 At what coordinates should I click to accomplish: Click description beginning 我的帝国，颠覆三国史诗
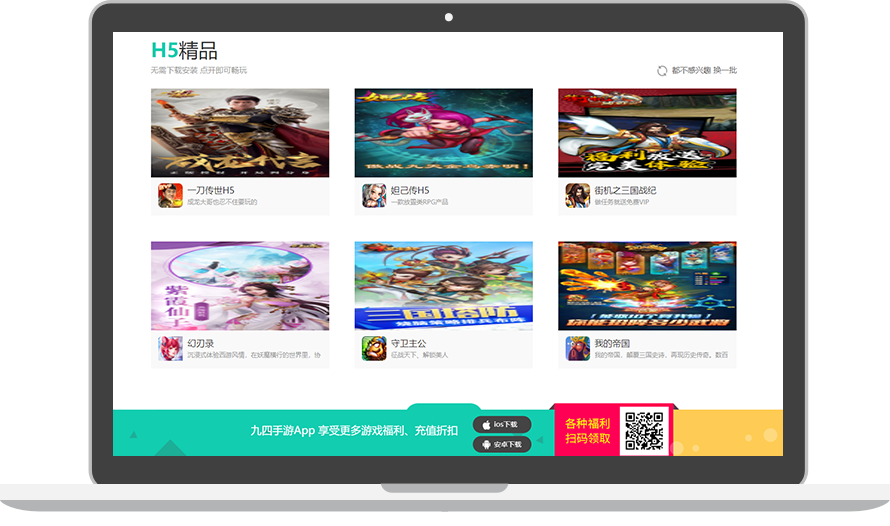[x=661, y=355]
